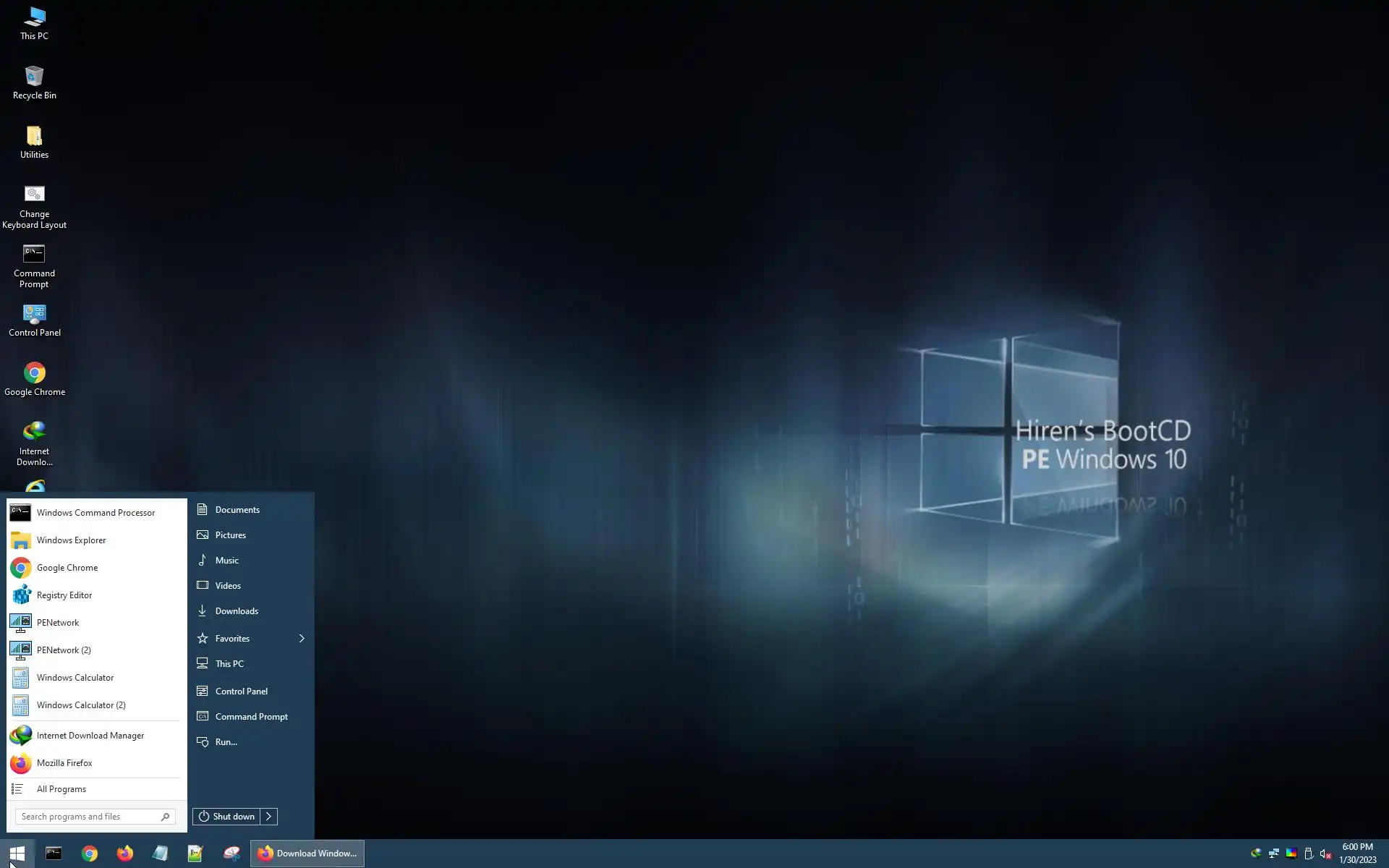Open Registry Editor from start menu
Screen dimensions: 1389x868
(64, 595)
